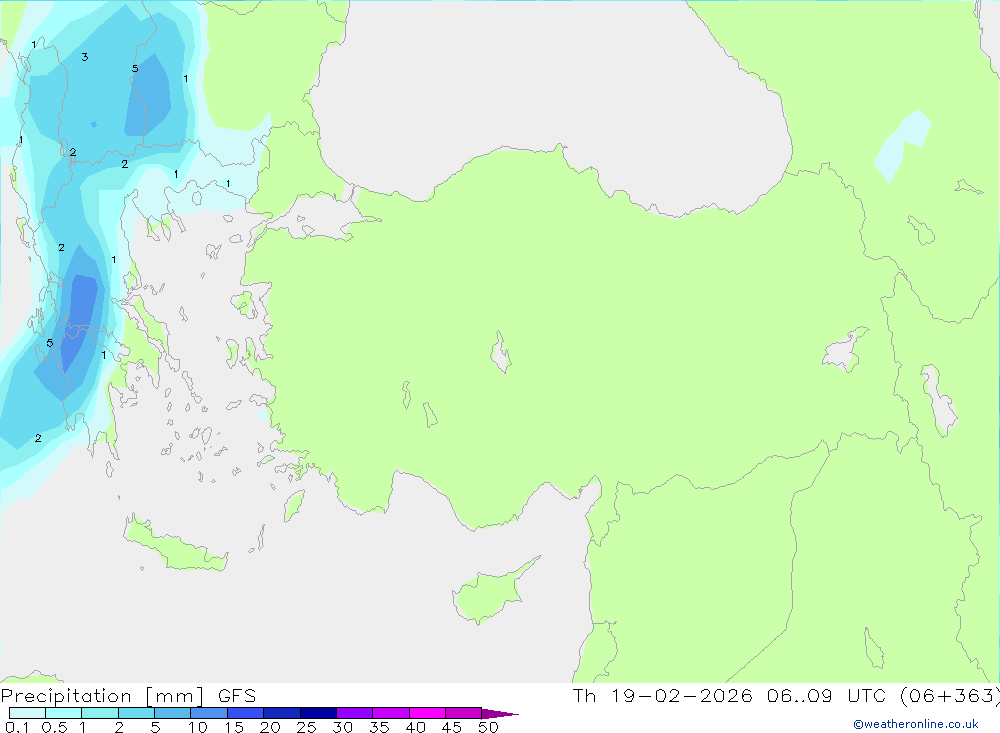Viewport: 1000px width, 733px height.
Task: Select the 30–35 mm purple legend swatch
Action: pyautogui.click(x=354, y=713)
